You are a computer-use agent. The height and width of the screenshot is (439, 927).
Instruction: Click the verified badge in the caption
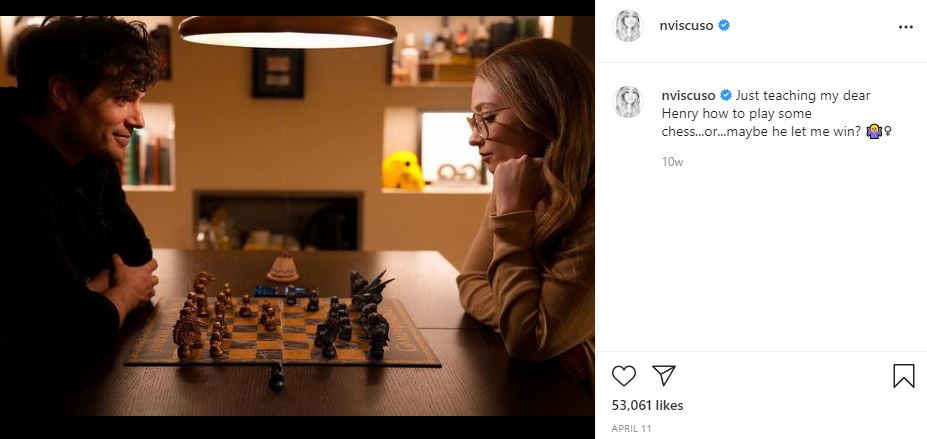[x=725, y=96]
